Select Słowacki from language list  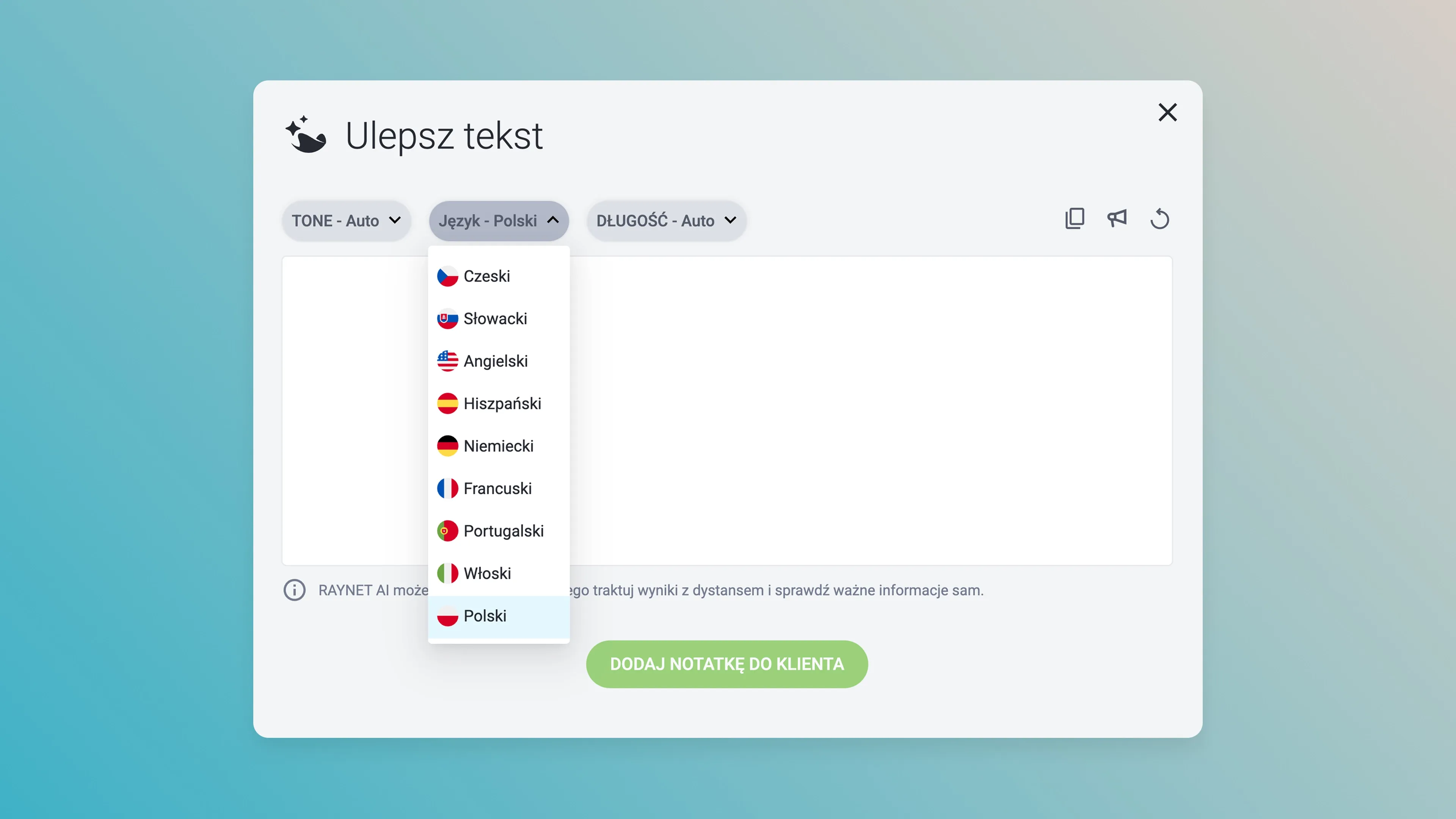click(495, 319)
